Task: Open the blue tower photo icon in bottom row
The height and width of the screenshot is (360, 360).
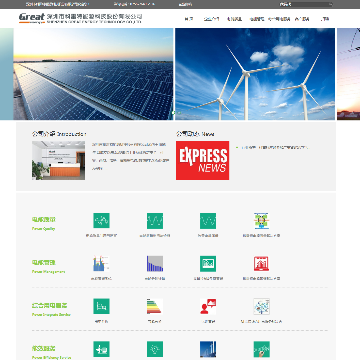Action: pos(208,349)
